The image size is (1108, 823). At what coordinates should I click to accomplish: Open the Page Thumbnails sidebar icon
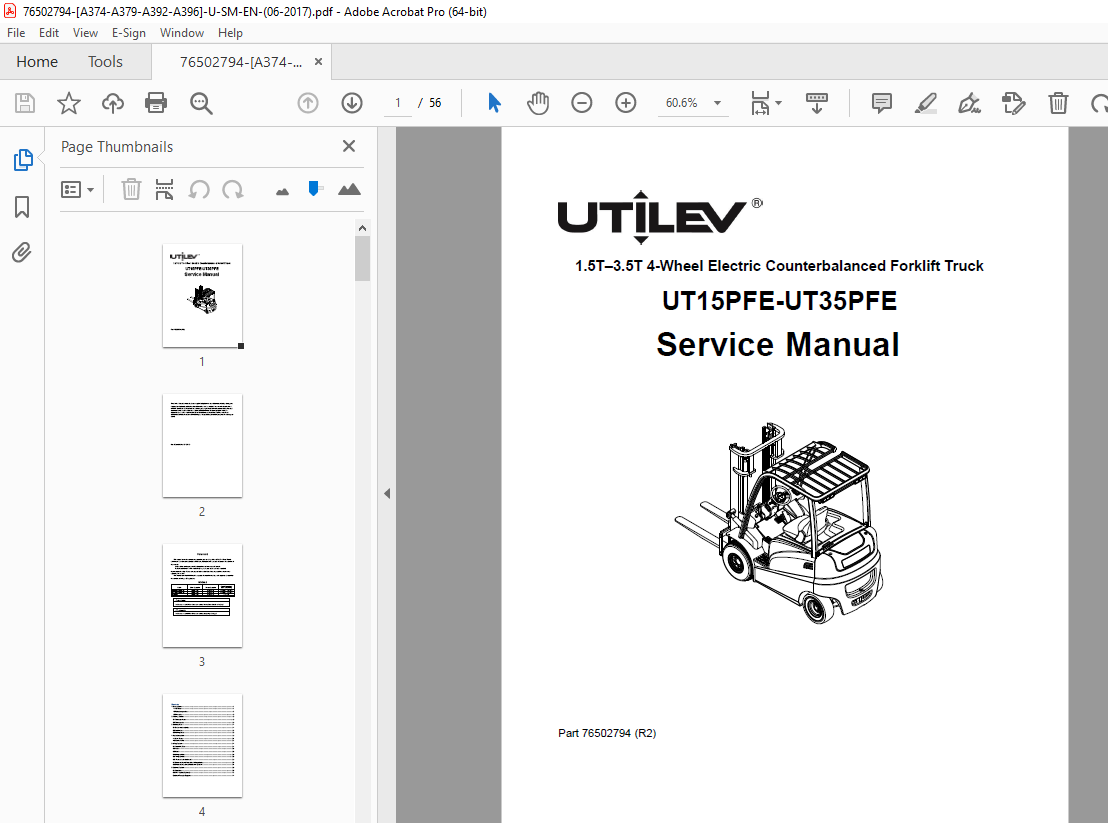[23, 160]
